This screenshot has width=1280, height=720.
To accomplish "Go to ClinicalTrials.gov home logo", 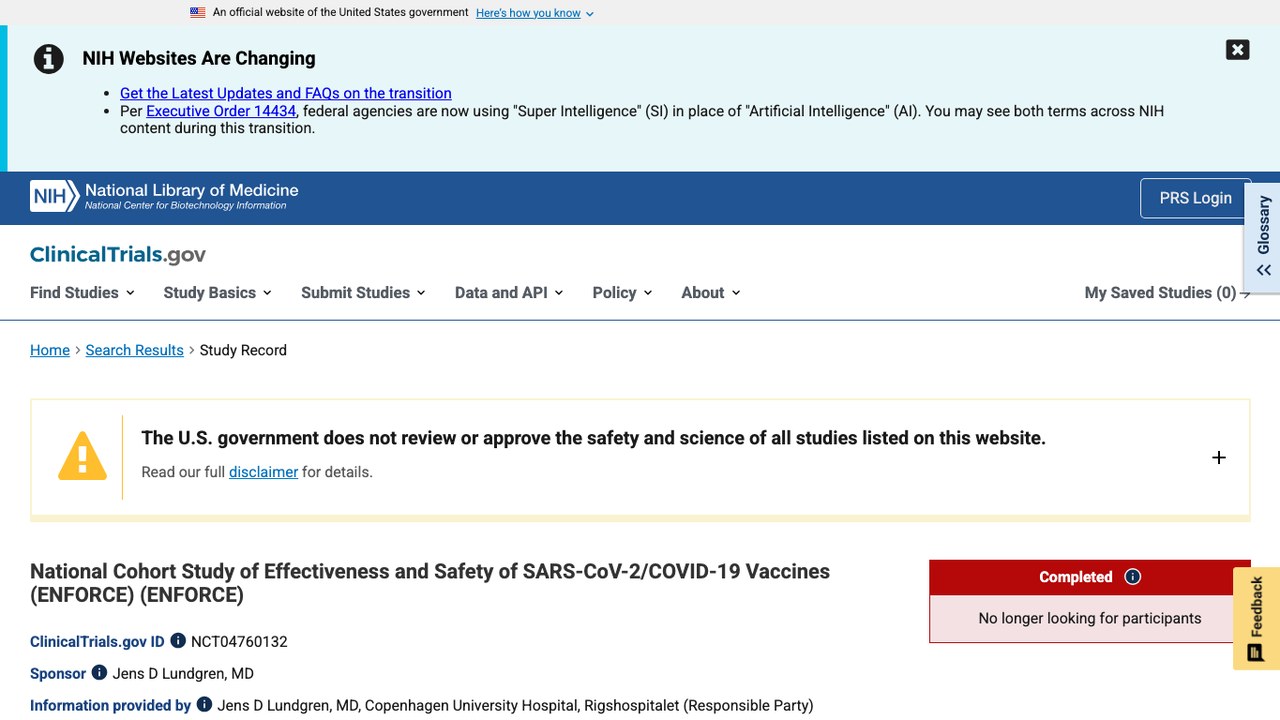I will pos(118,254).
